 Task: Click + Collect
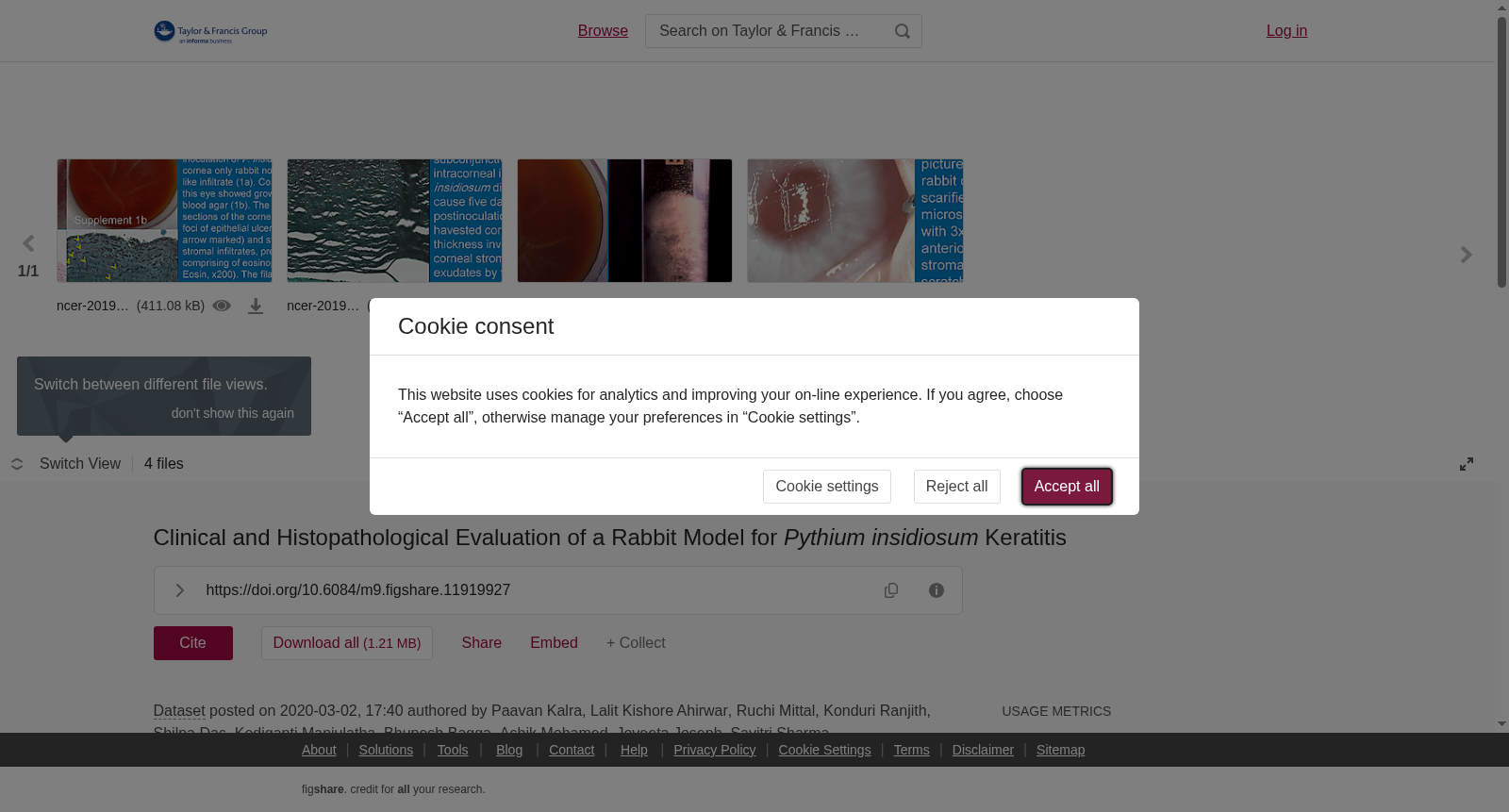point(636,643)
